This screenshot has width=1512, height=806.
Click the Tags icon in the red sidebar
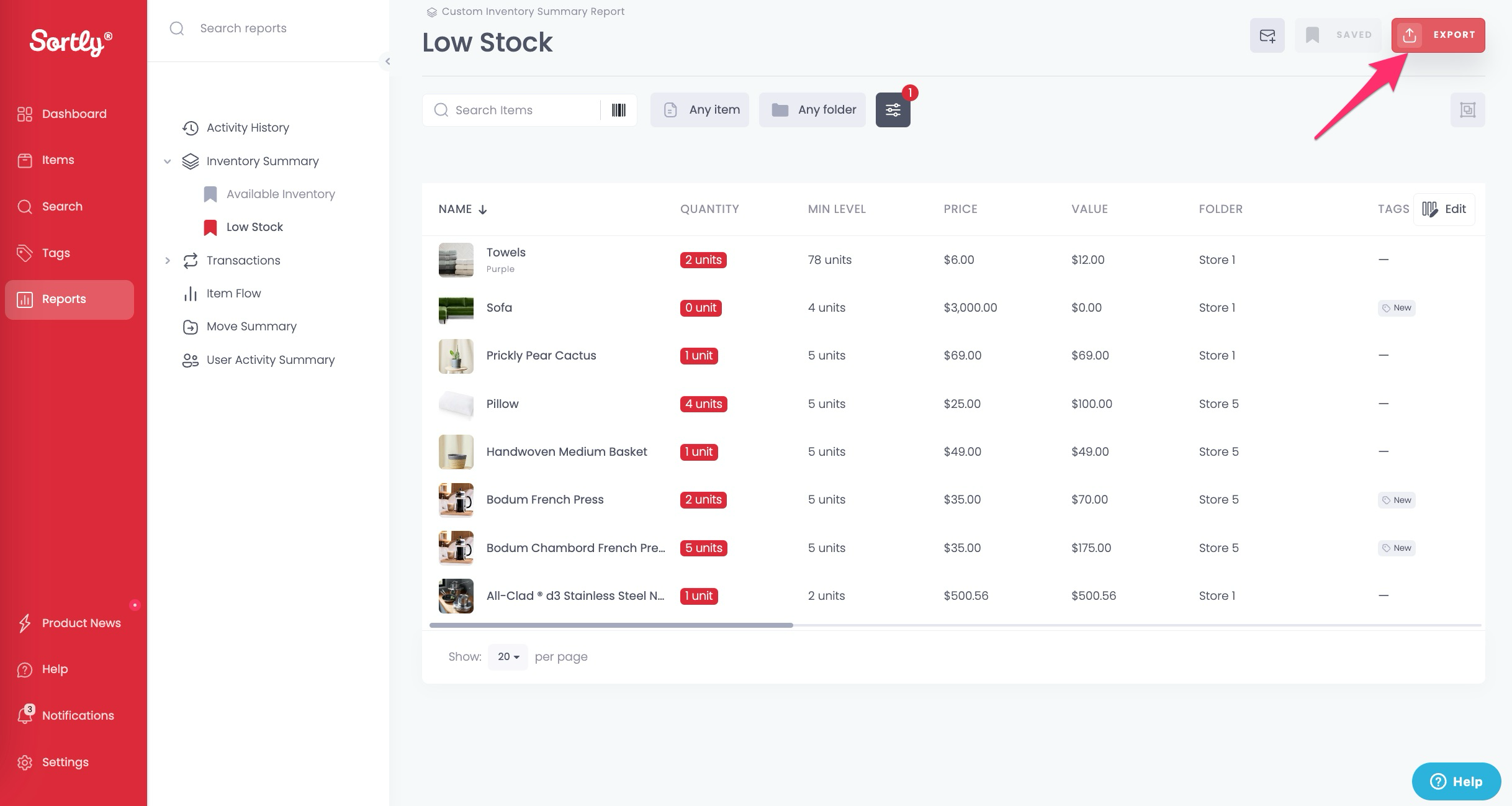(x=25, y=253)
